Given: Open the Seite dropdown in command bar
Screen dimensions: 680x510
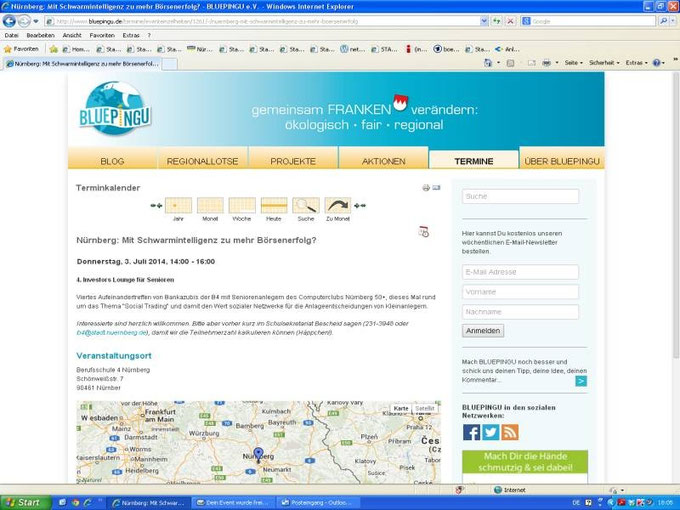Looking at the screenshot, I should click(573, 63).
